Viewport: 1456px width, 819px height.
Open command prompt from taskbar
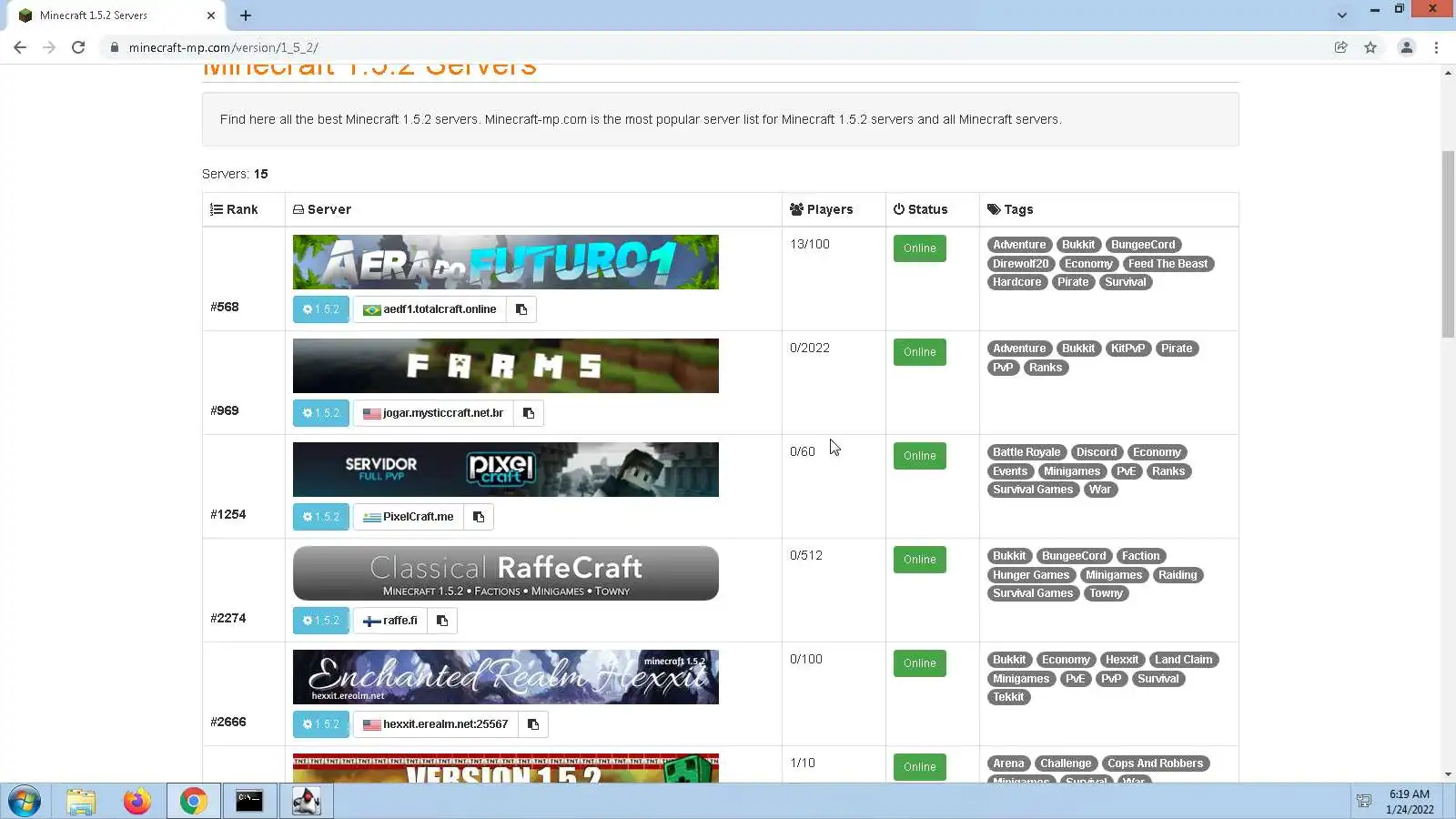[x=249, y=802]
